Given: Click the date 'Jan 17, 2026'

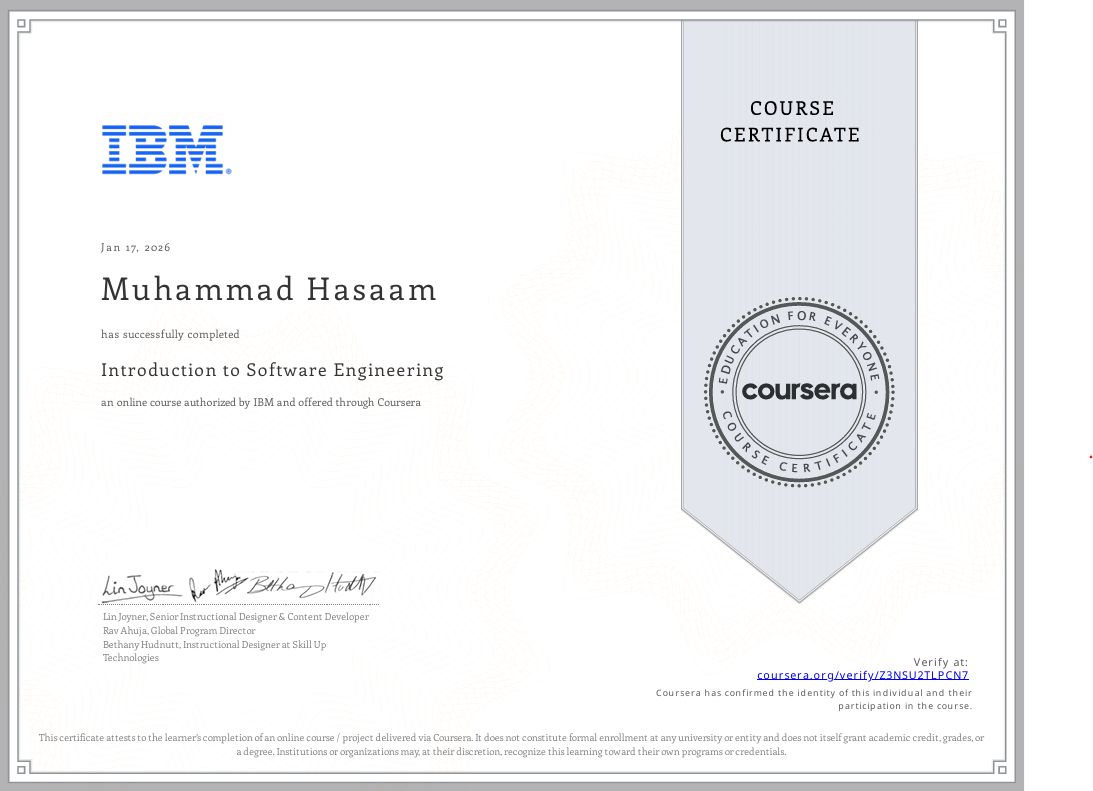Looking at the screenshot, I should click(136, 247).
